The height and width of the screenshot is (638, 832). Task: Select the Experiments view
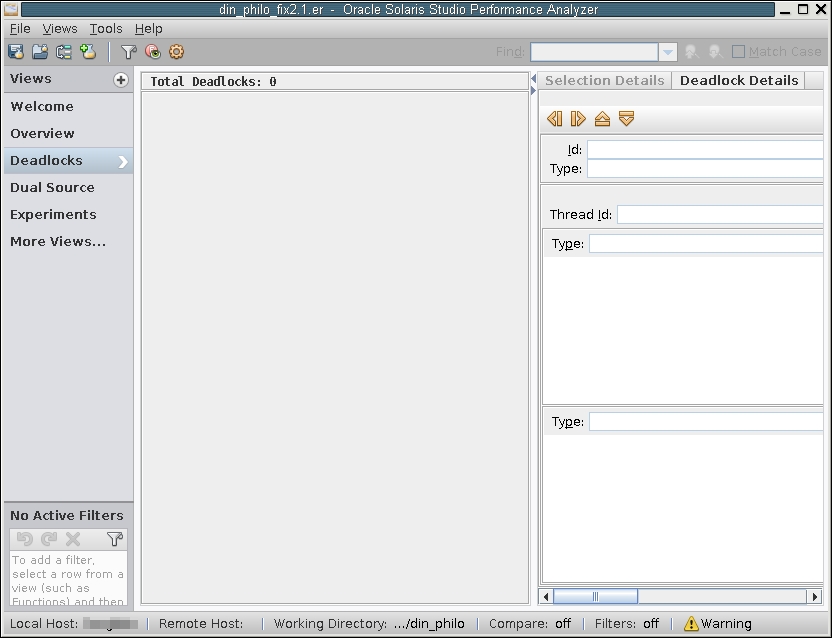pos(68,215)
